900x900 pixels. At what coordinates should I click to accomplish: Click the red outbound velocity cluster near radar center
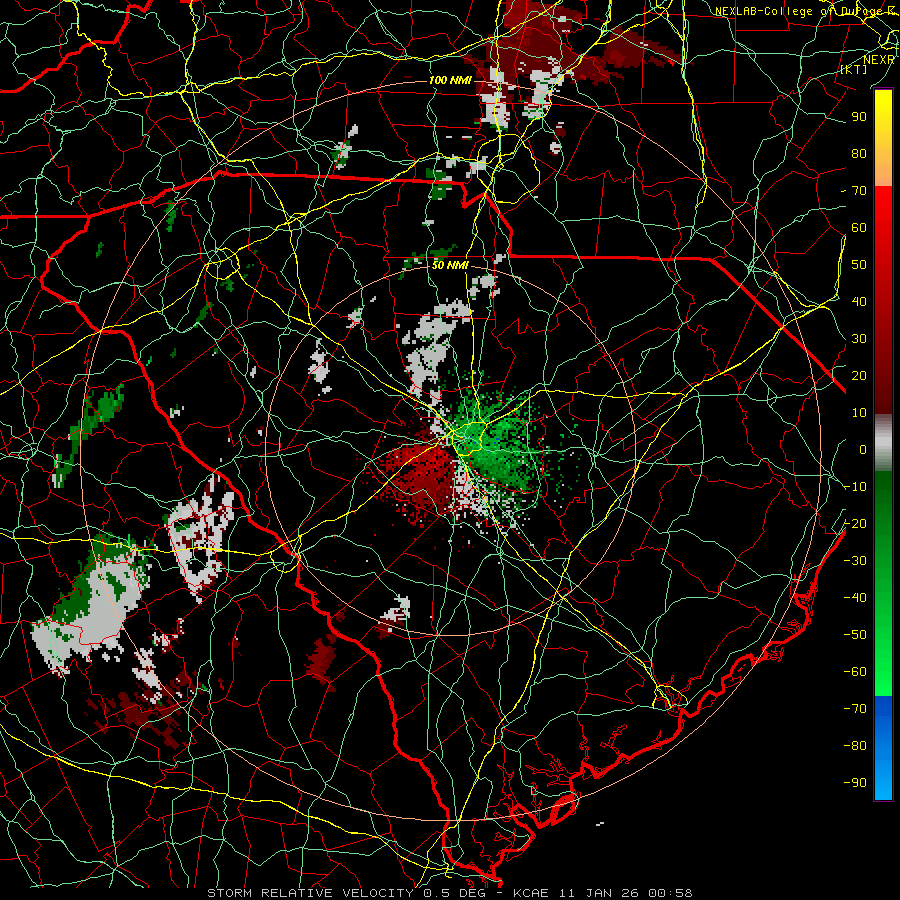pos(419,474)
